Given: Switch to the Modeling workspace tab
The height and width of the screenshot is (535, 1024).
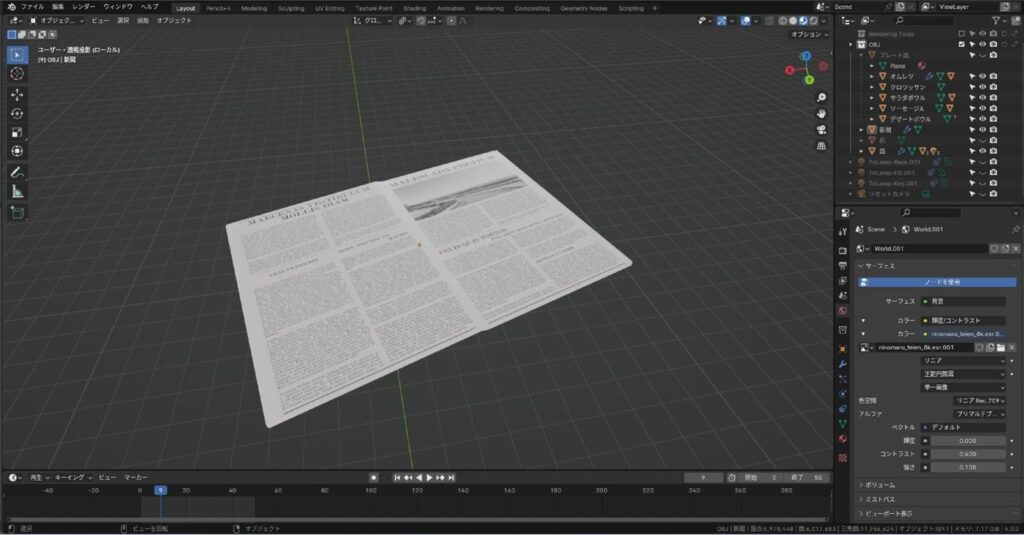Looking at the screenshot, I should 254,8.
